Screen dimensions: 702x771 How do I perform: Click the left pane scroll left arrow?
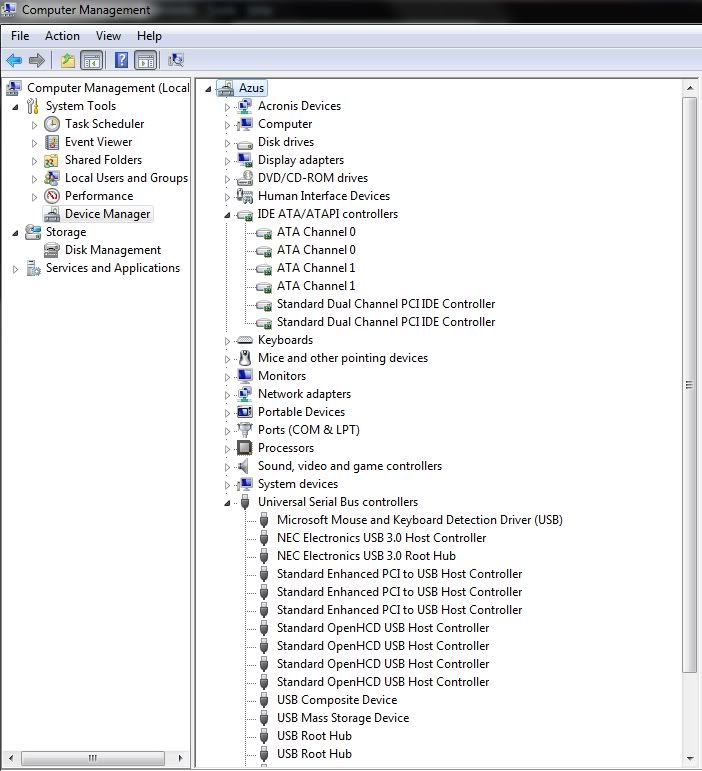pos(11,758)
